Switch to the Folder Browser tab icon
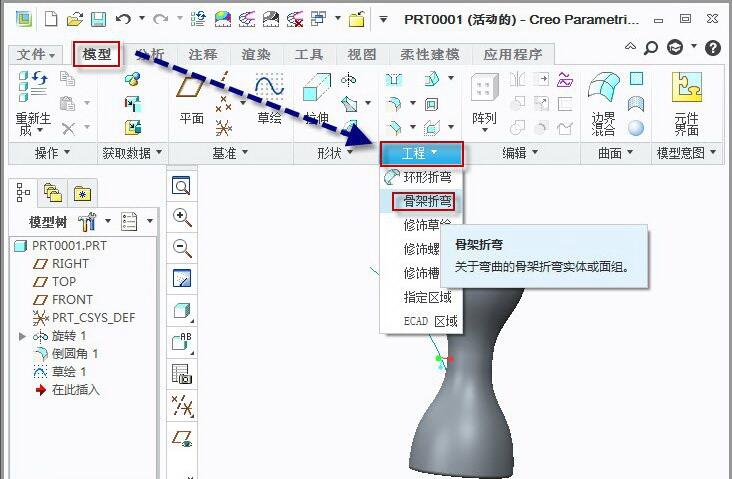Viewport: 732px width, 479px height. click(x=52, y=192)
